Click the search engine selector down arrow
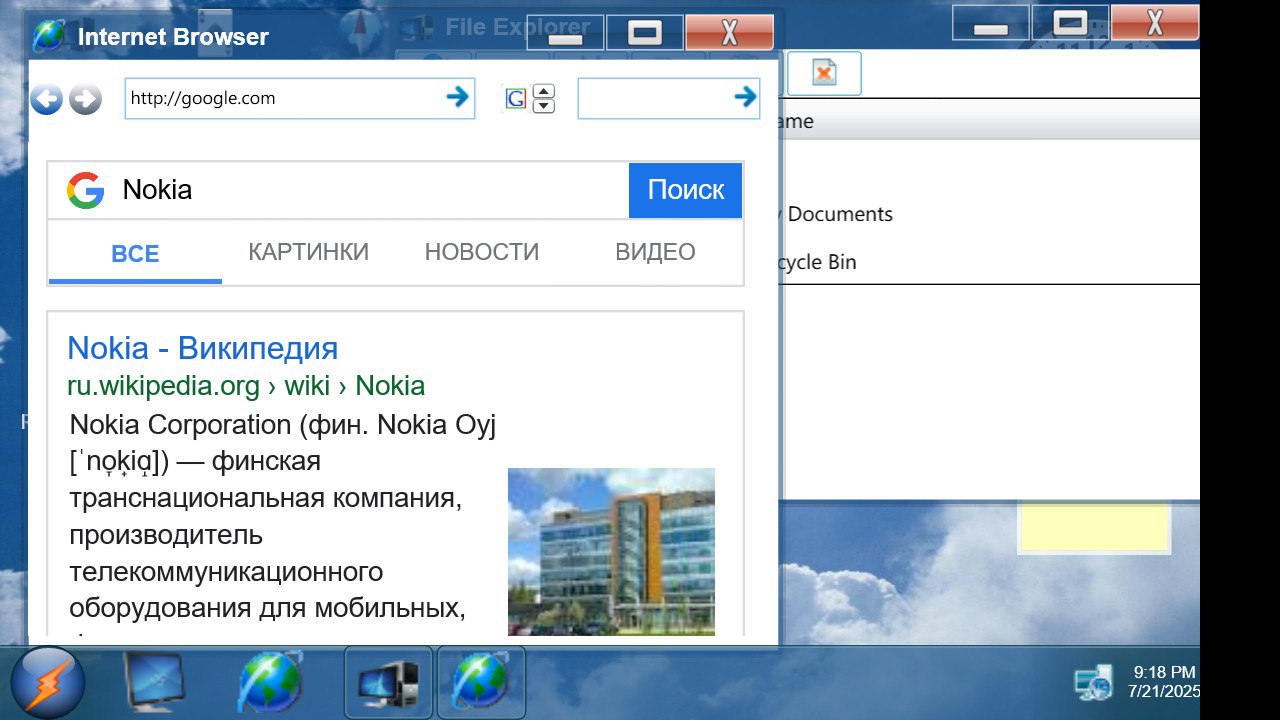Screen dimensions: 1280x720 543,106
